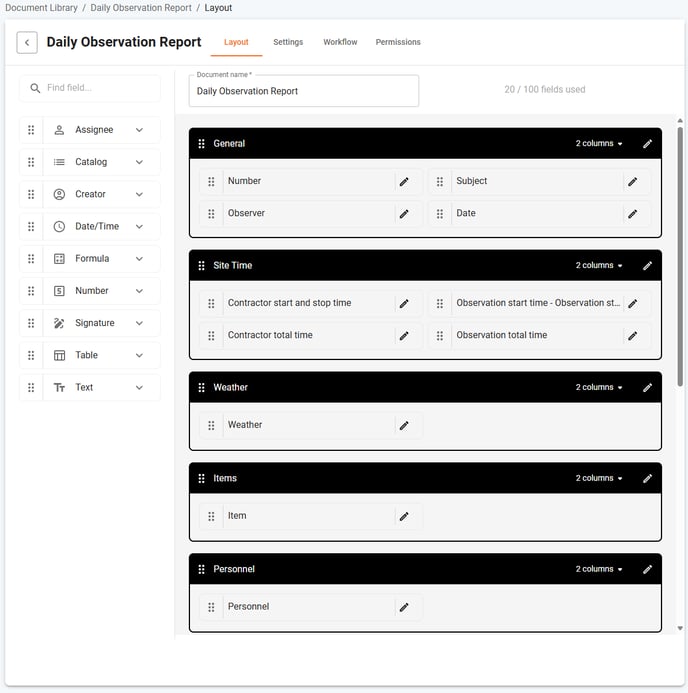Screen dimensions: 688x693
Task: Switch to the Settings tab
Action: pyautogui.click(x=288, y=42)
